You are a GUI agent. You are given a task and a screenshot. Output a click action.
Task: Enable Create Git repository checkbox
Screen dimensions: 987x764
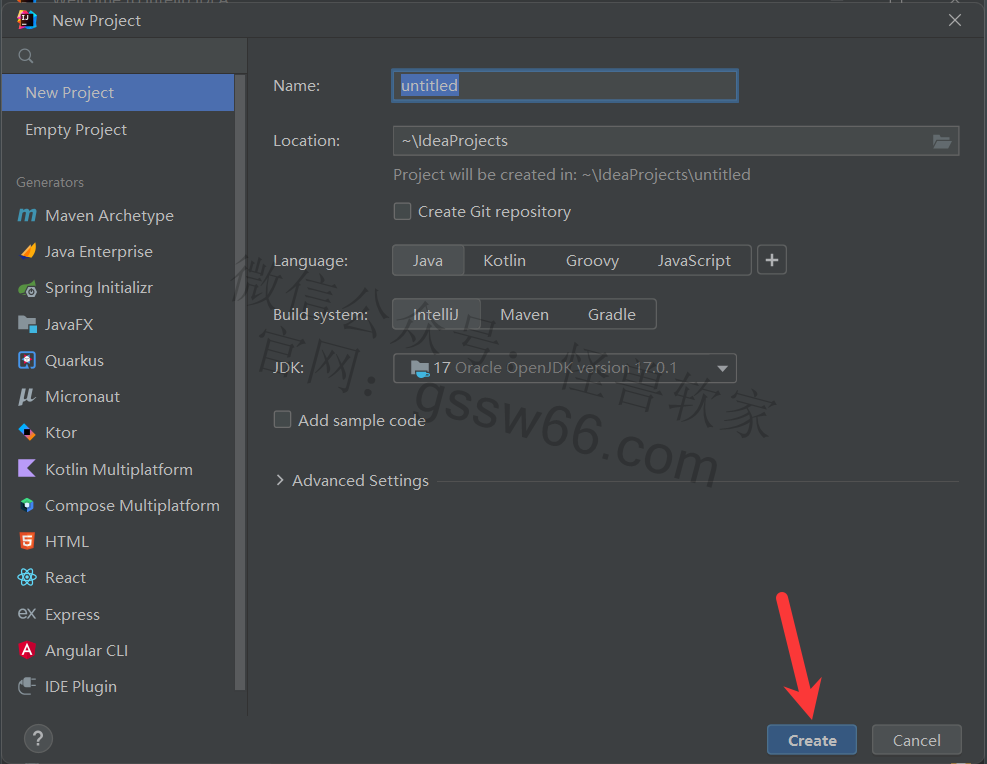pyautogui.click(x=402, y=212)
